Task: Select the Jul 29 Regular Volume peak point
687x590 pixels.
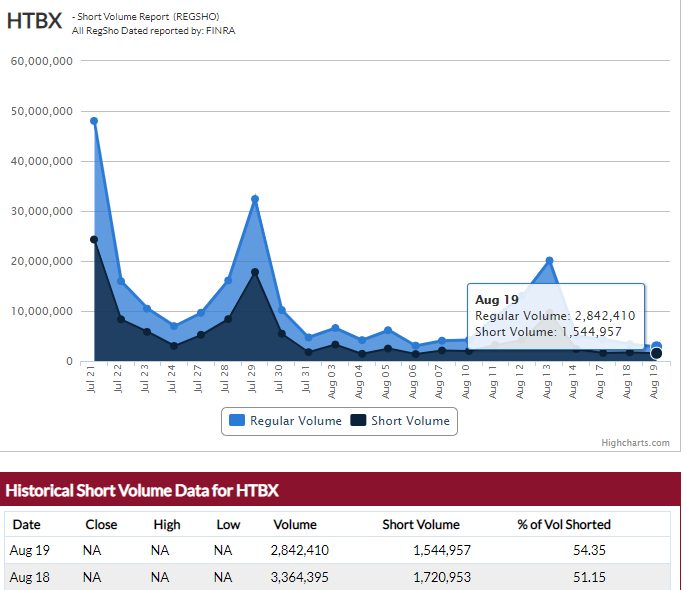Action: click(255, 199)
